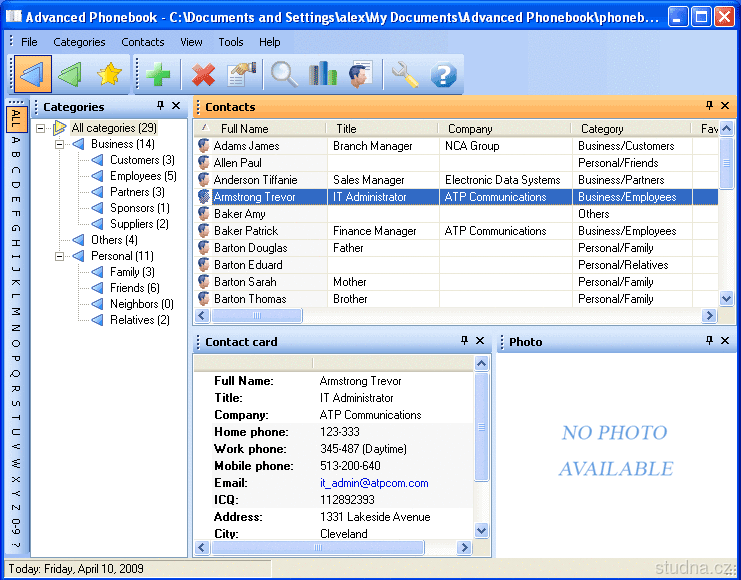This screenshot has height=580, width=741.
Task: Click the bar chart statistics icon
Action: tap(322, 75)
